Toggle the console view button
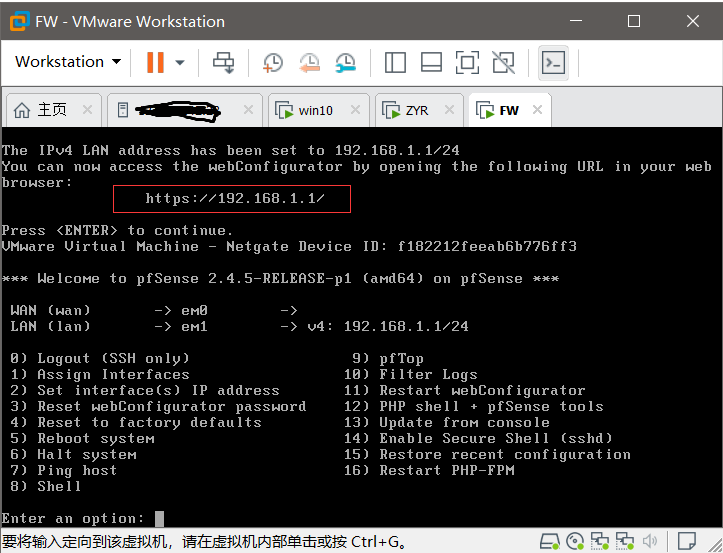Screen dimensions: 723x553 [x=553, y=63]
